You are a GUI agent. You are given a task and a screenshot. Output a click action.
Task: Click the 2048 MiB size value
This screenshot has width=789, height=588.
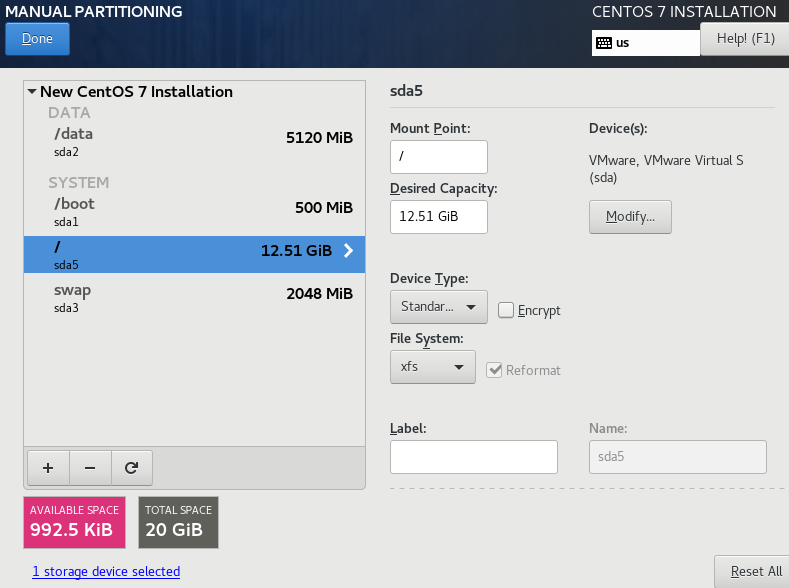[x=320, y=294]
